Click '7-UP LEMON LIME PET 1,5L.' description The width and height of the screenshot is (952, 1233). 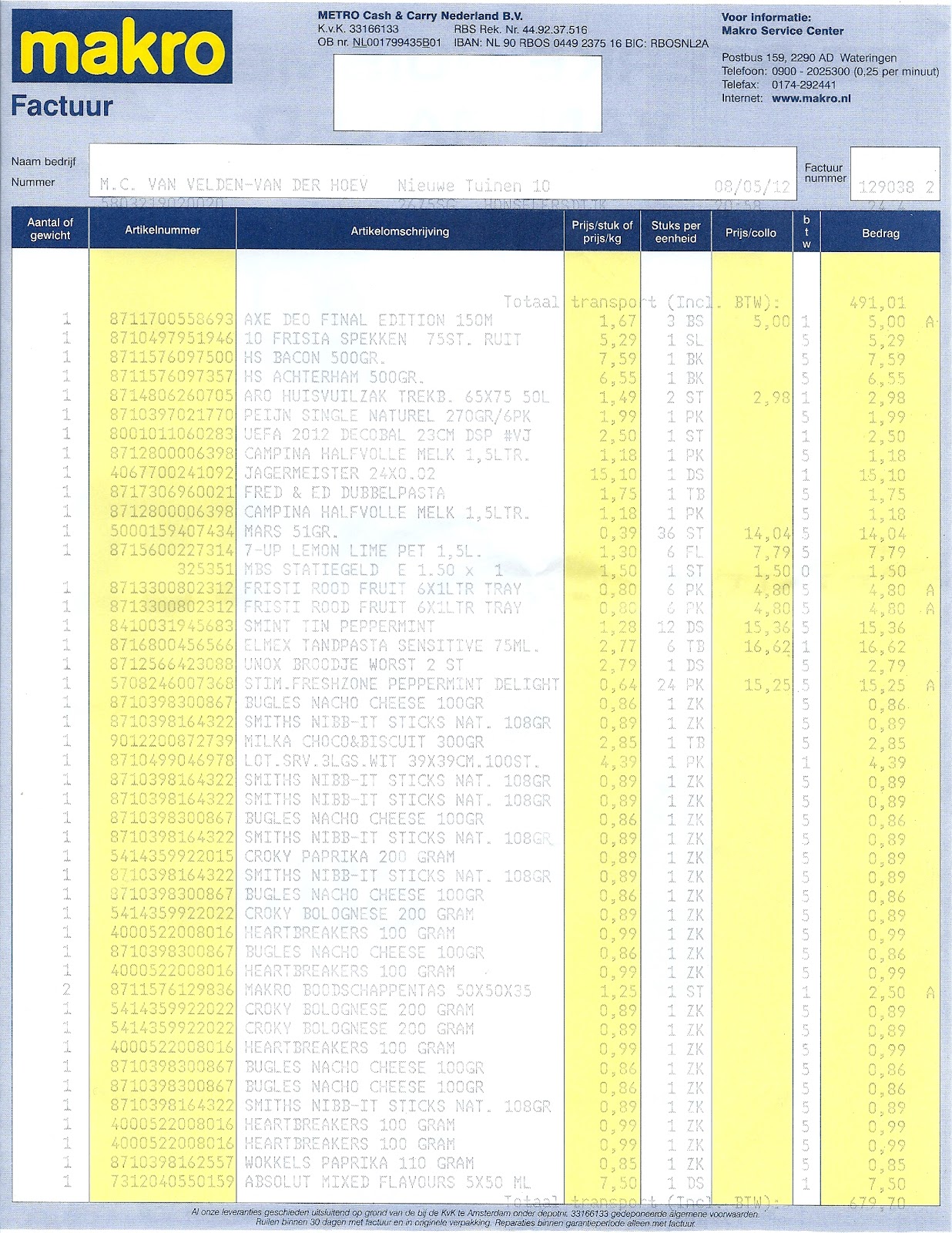(x=363, y=551)
